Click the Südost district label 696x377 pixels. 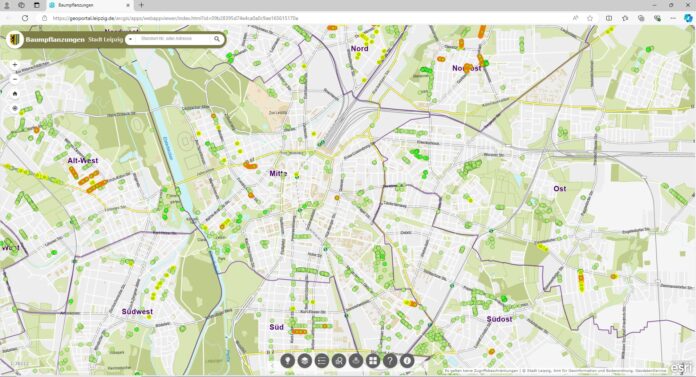click(499, 319)
